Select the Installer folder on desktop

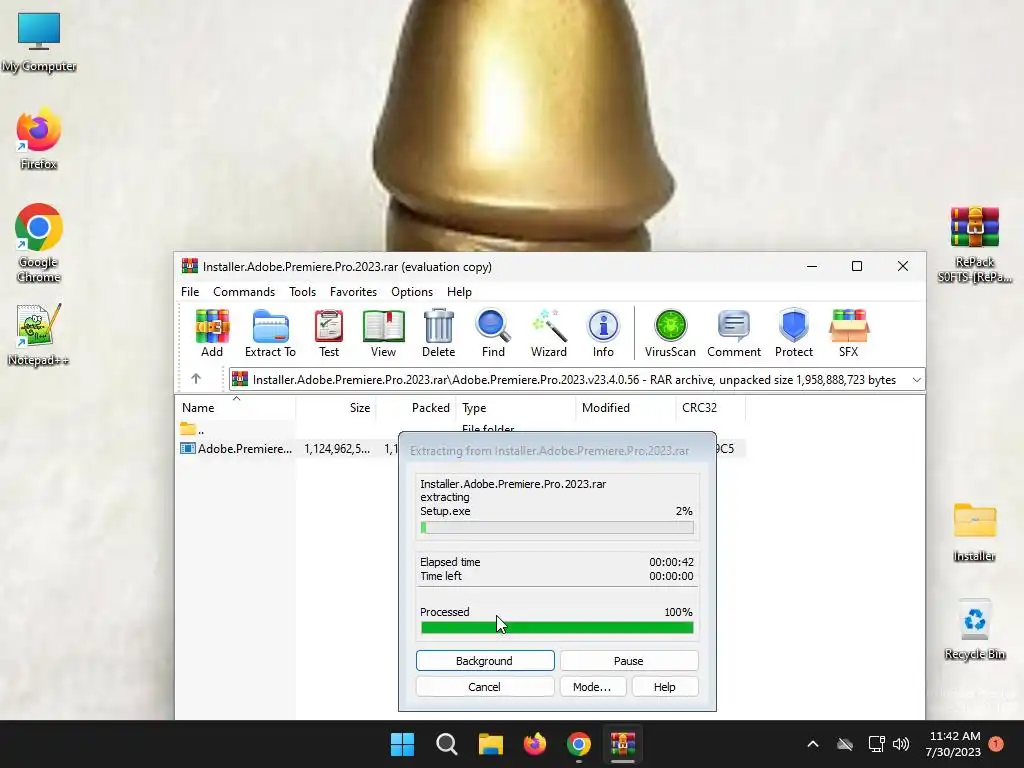coord(974,532)
